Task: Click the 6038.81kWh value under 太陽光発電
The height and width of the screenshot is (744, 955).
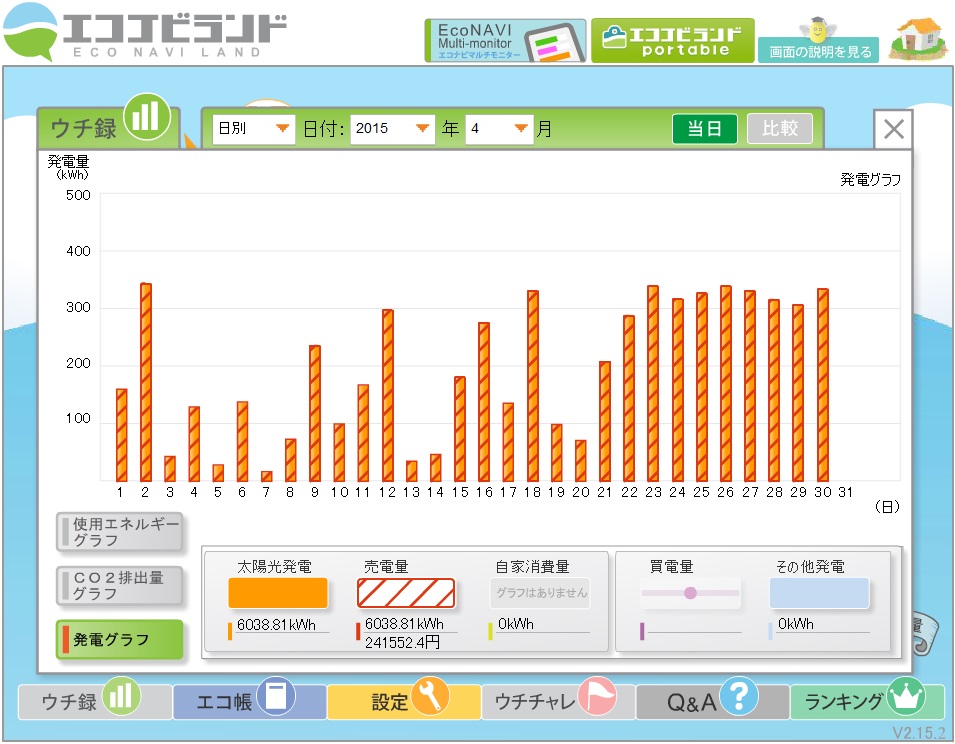Action: click(277, 625)
